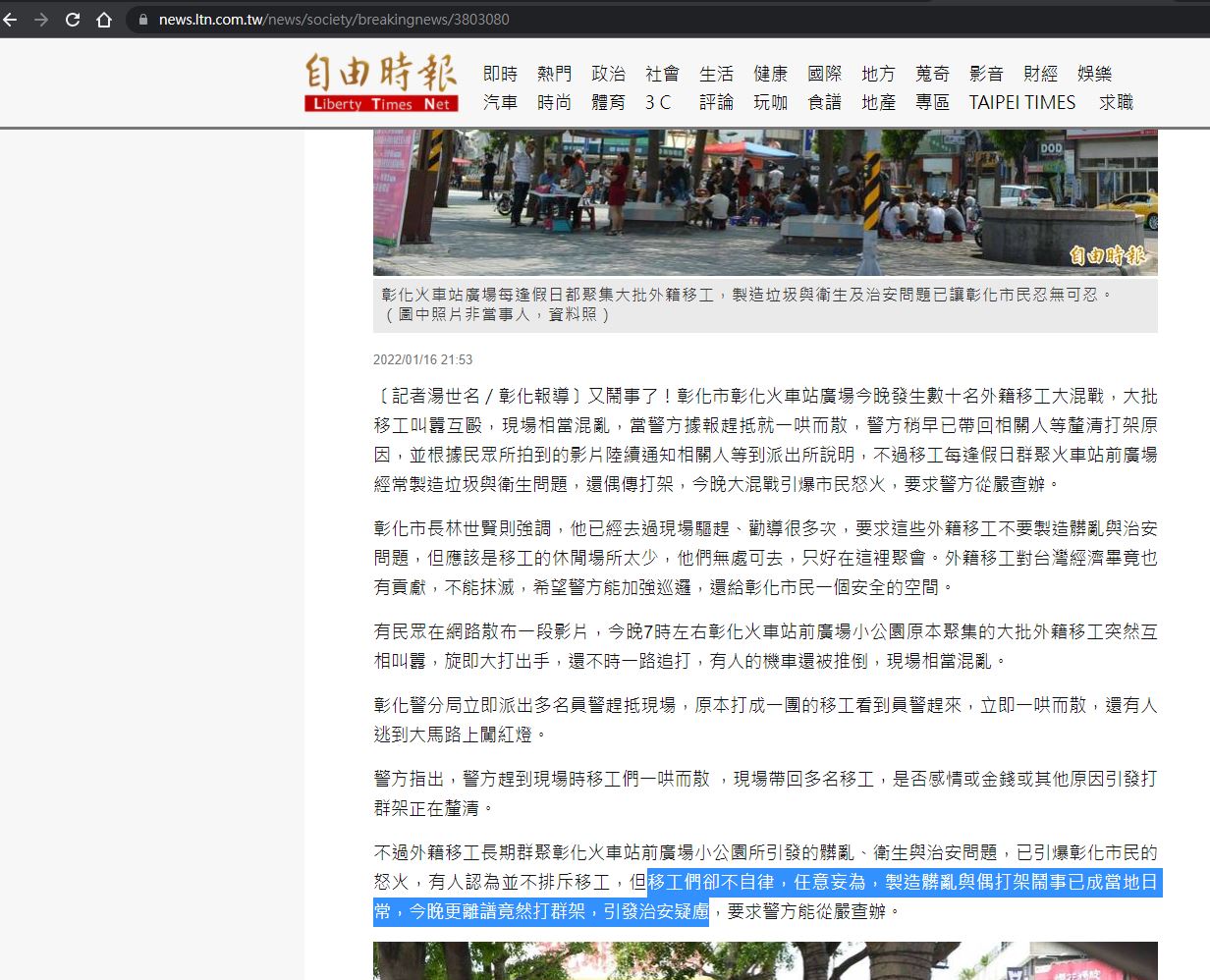Click the TAIPEI TIMES link
This screenshot has height=980, width=1210.
coord(1021,102)
